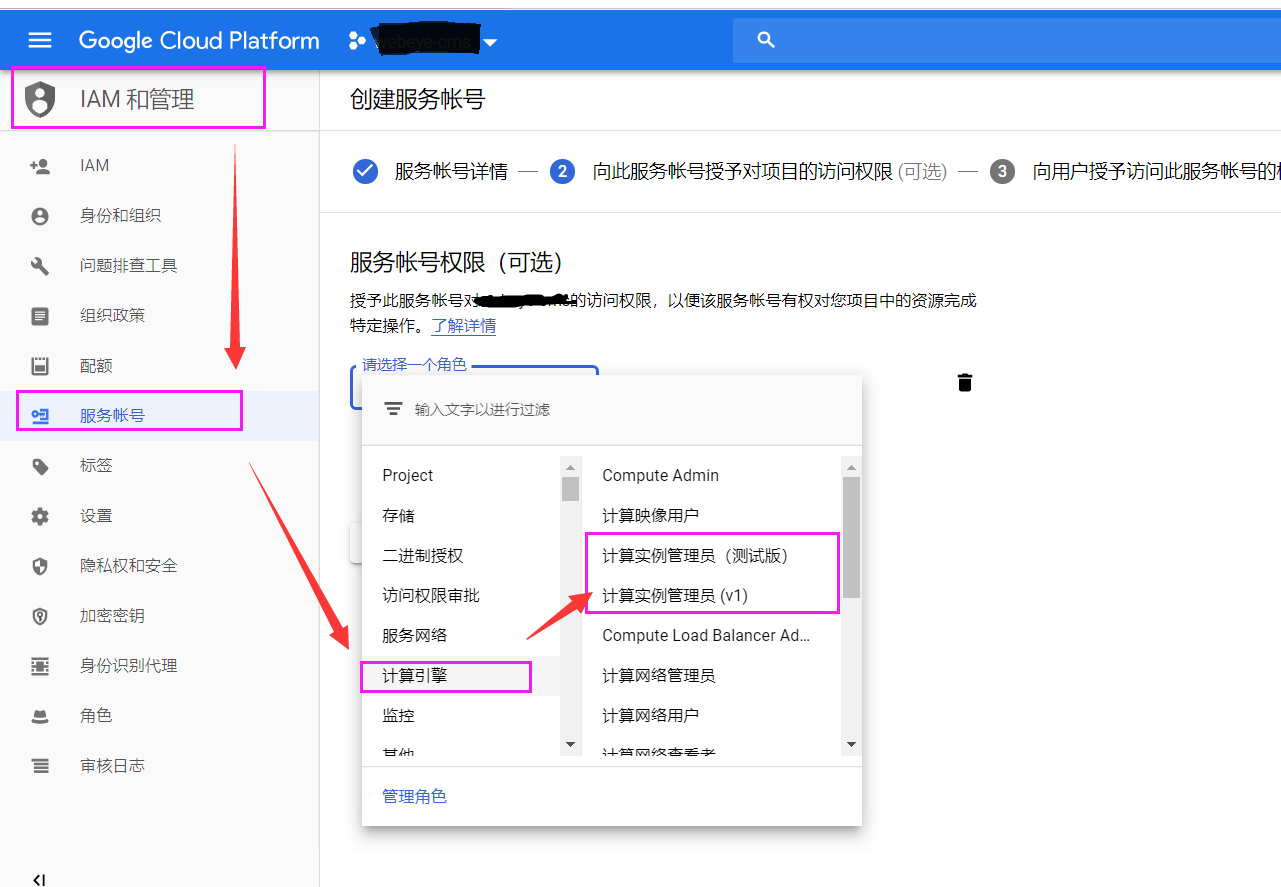Click the 了解详情 link
This screenshot has height=887, width=1281.
pos(464,326)
